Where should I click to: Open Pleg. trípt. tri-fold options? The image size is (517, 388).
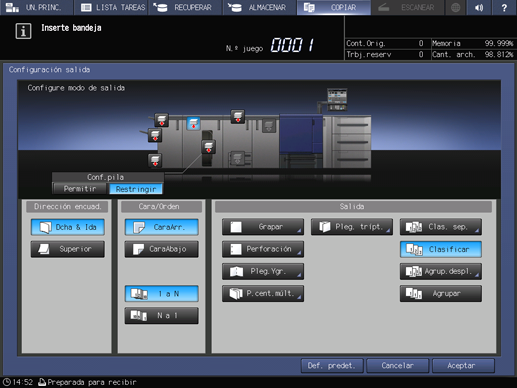point(352,227)
